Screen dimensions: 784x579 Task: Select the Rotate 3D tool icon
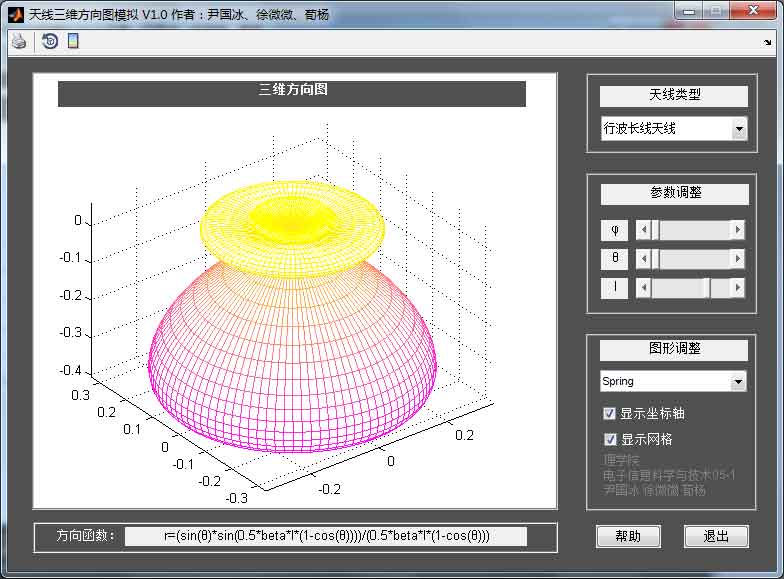pyautogui.click(x=50, y=41)
